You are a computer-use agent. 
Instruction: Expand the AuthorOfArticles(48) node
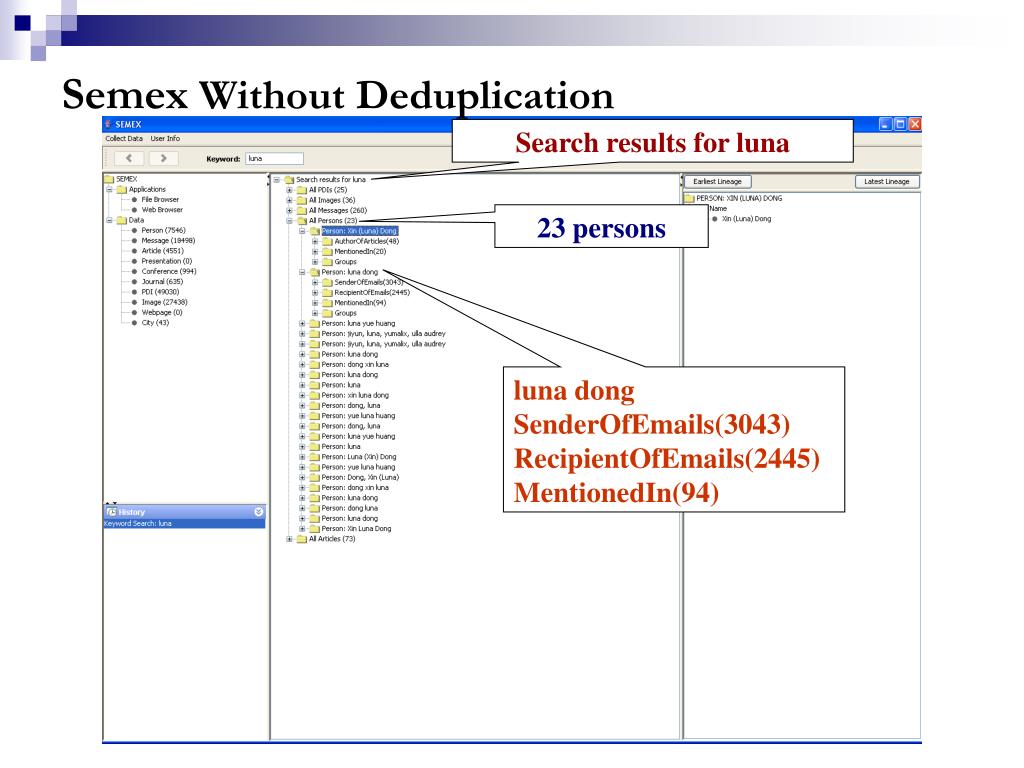315,241
